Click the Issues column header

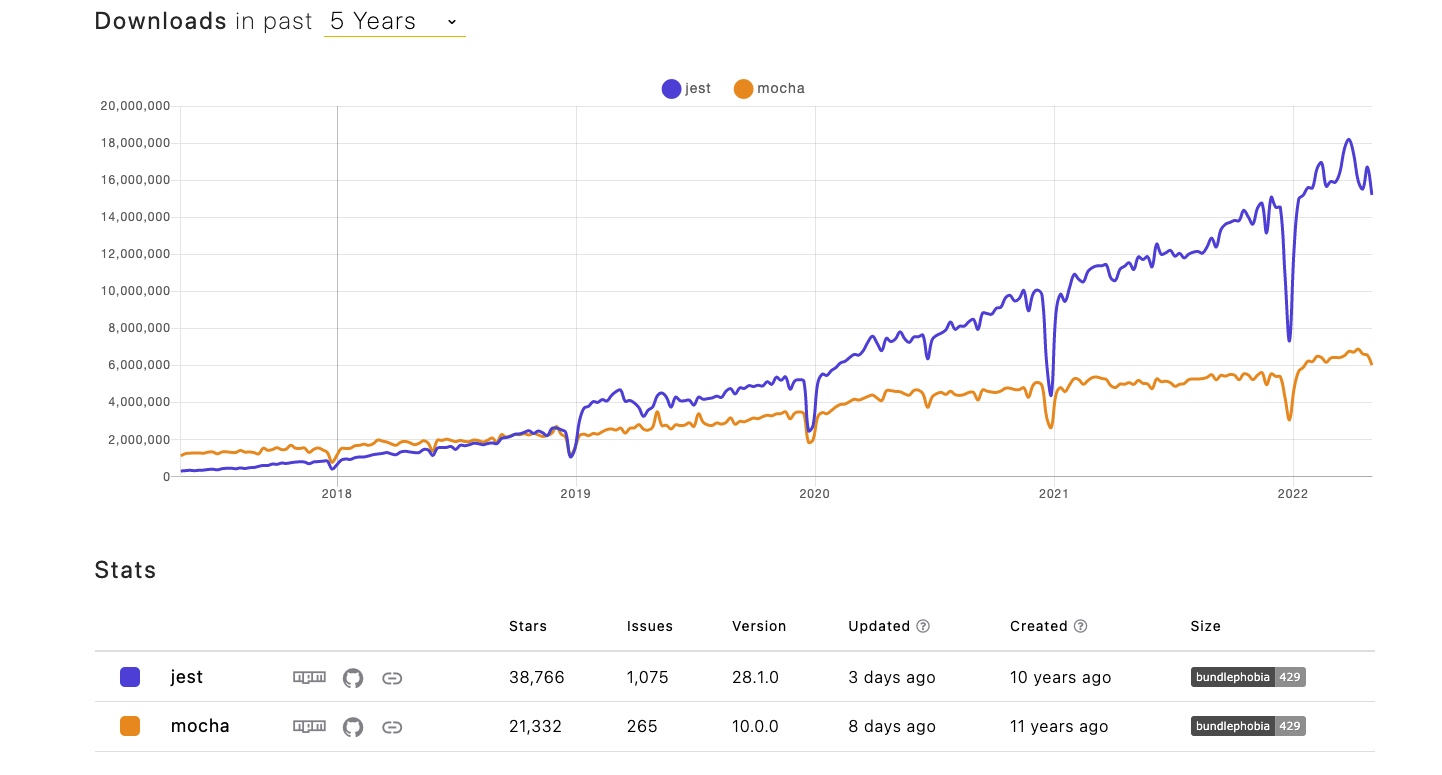pyautogui.click(x=650, y=626)
